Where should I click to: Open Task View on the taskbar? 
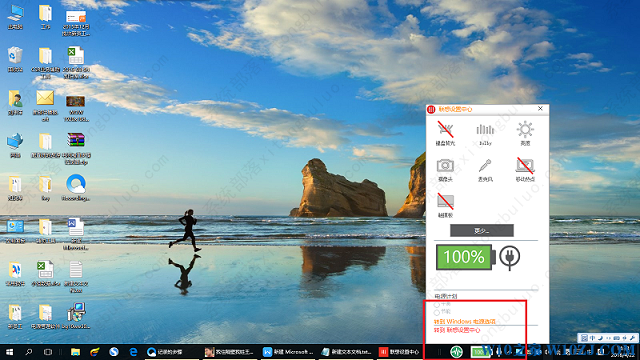[48, 352]
